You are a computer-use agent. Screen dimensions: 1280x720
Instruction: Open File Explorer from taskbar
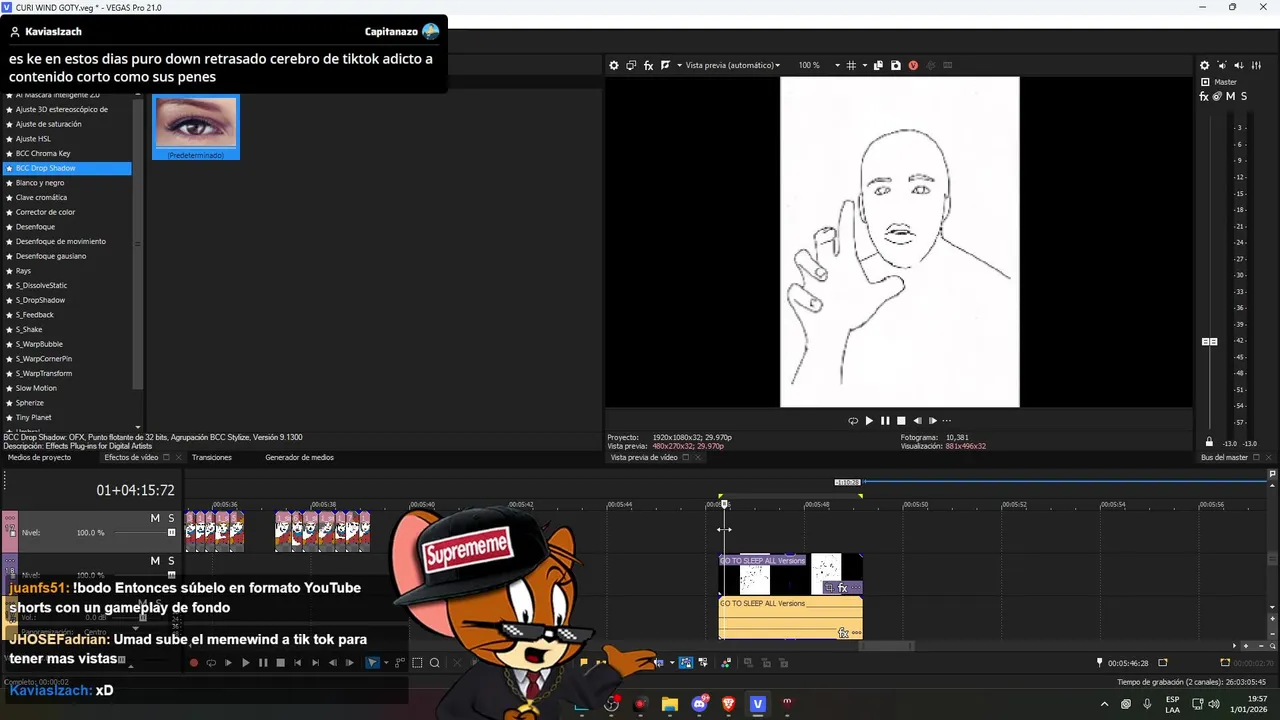point(670,704)
